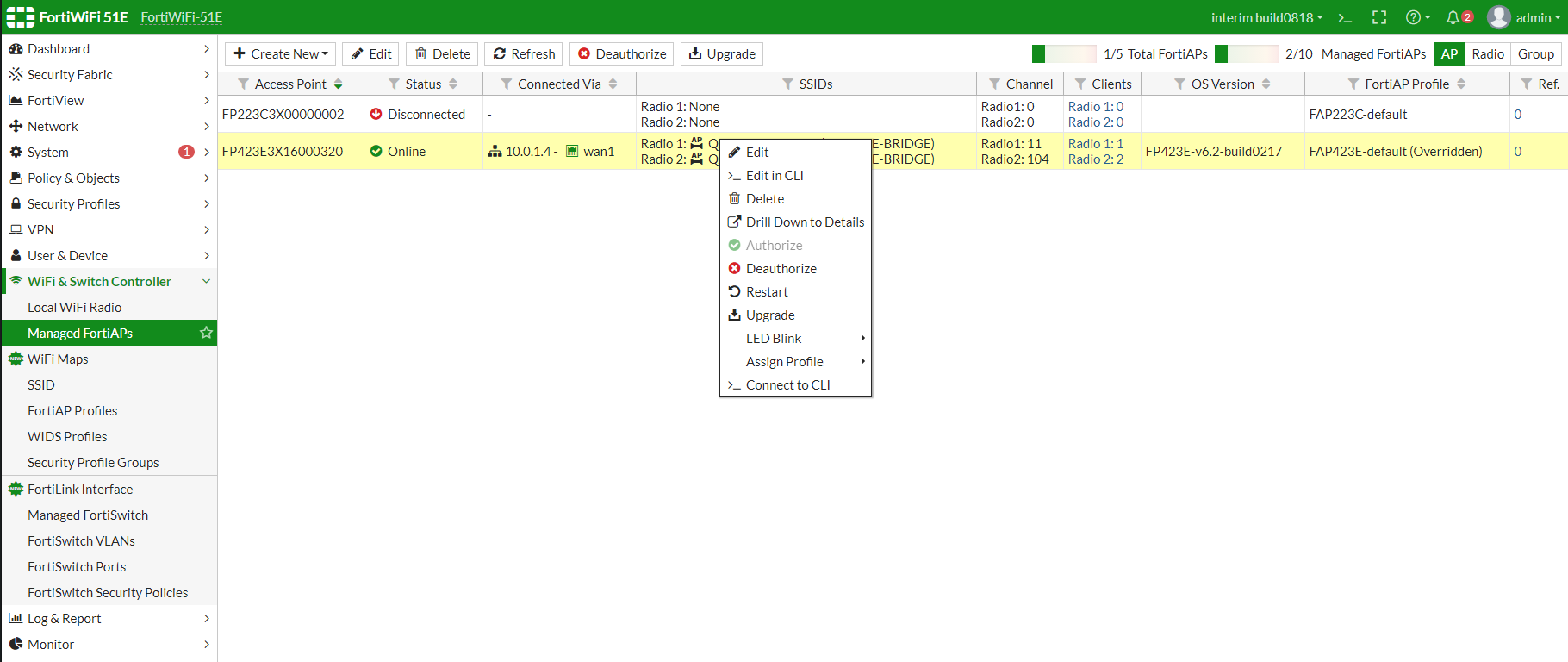Open Assign Profile submenu
This screenshot has height=662, width=1568.
(795, 362)
